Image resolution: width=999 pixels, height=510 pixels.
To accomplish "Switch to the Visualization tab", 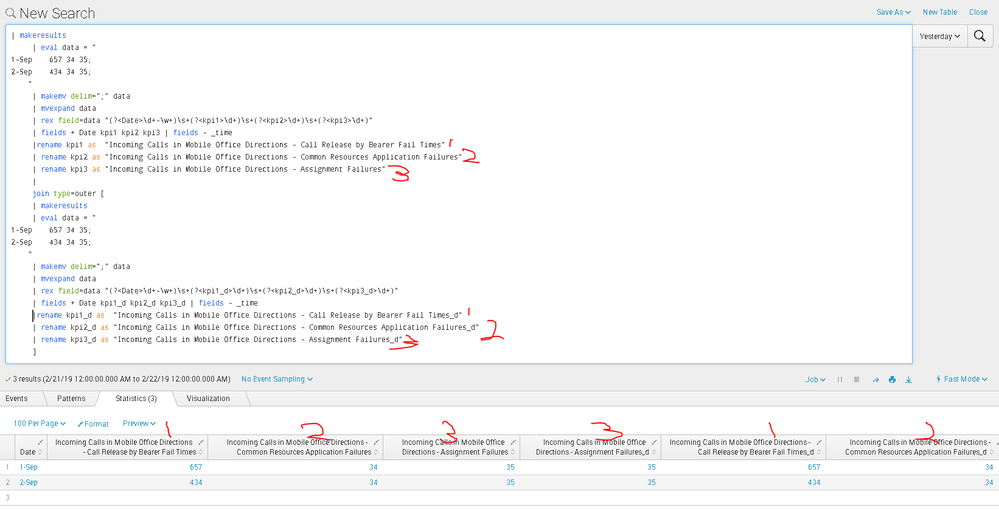I will 208,398.
